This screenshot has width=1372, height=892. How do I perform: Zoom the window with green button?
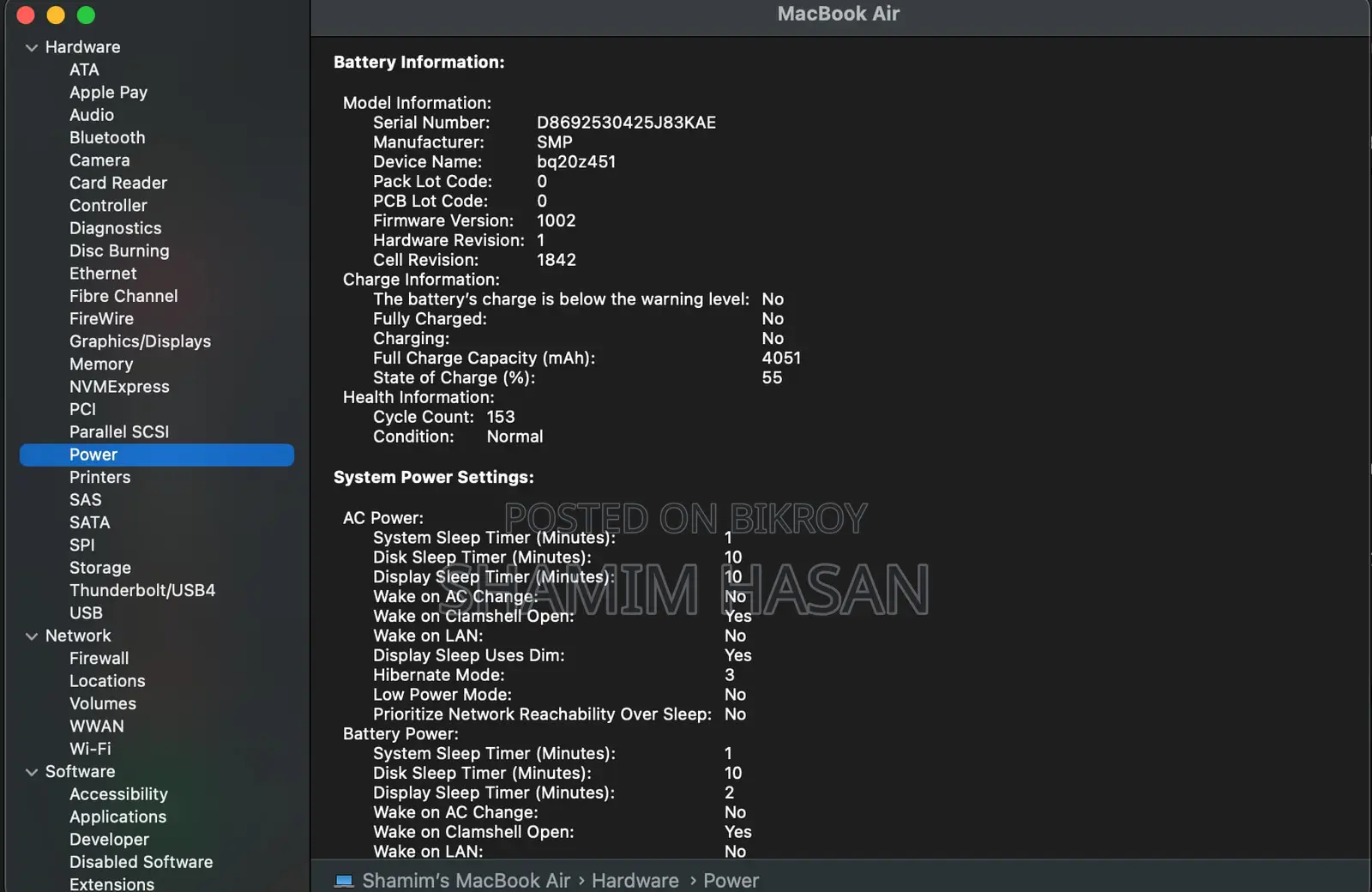[86, 15]
